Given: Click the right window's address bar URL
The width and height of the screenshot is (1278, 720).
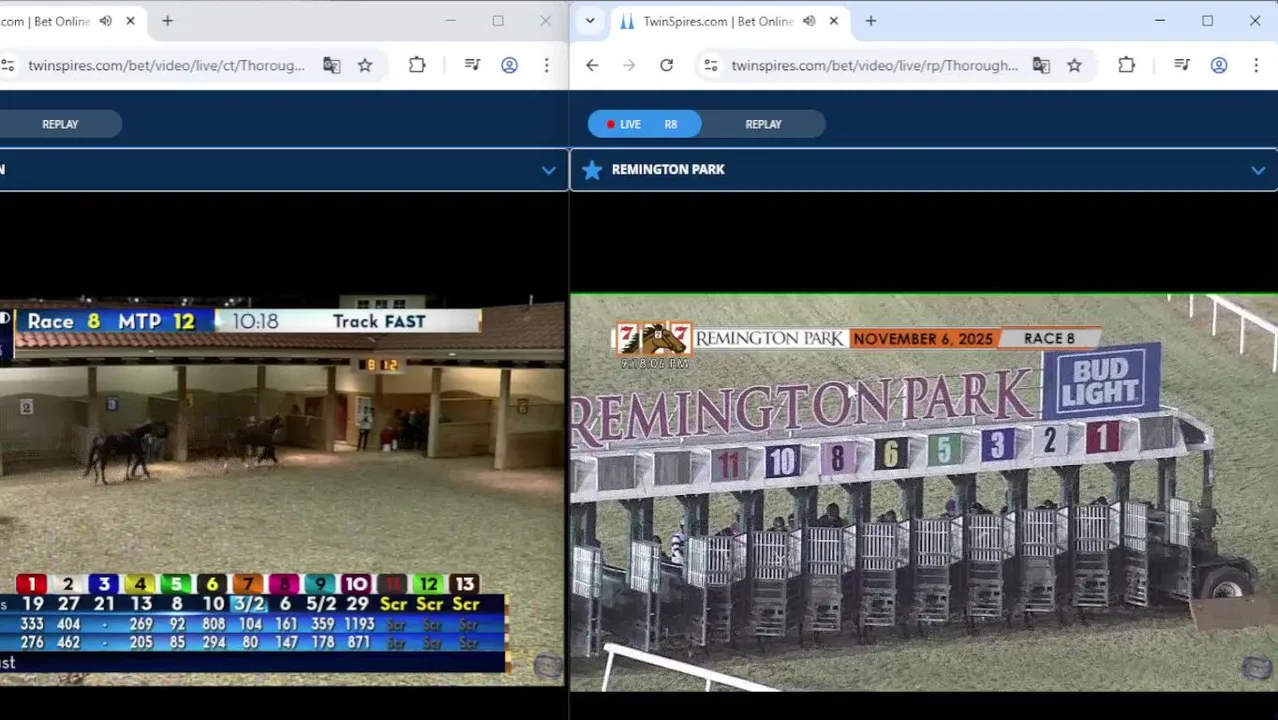Looking at the screenshot, I should click(x=875, y=65).
